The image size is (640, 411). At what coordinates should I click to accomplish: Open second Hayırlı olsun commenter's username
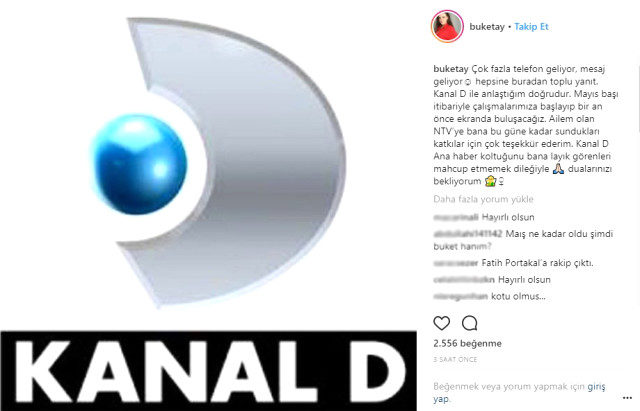click(464, 280)
